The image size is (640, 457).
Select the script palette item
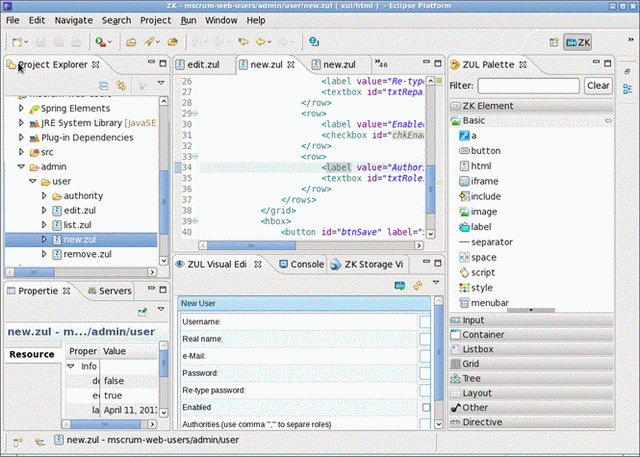(477, 273)
